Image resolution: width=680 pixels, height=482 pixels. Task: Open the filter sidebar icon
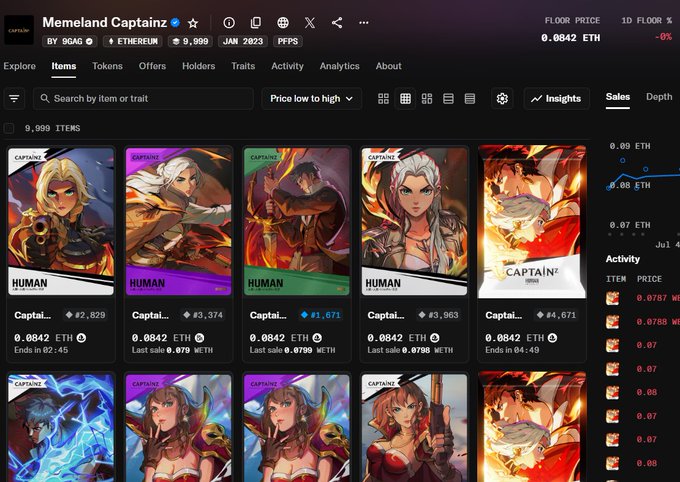(x=14, y=98)
